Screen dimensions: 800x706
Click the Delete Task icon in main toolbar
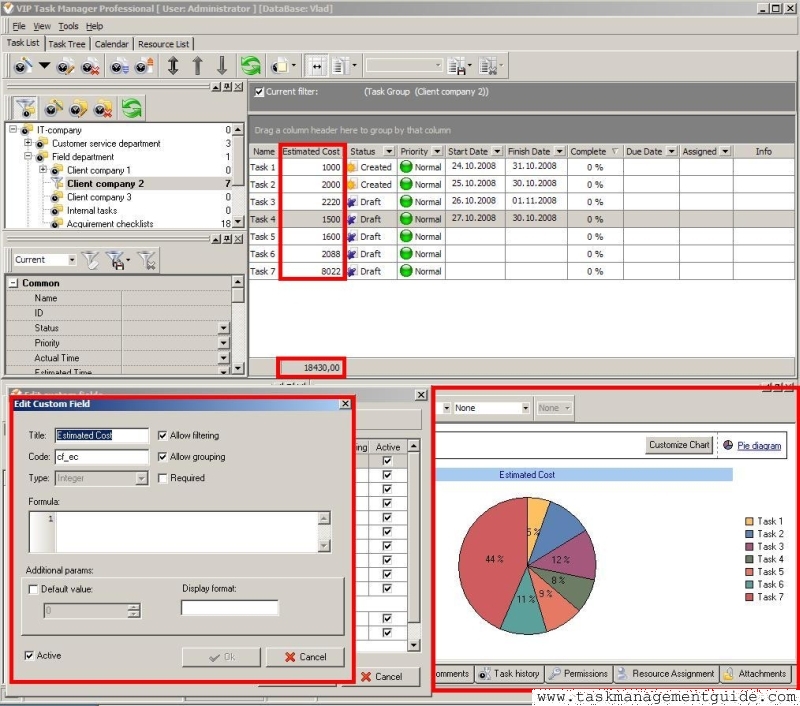point(90,66)
